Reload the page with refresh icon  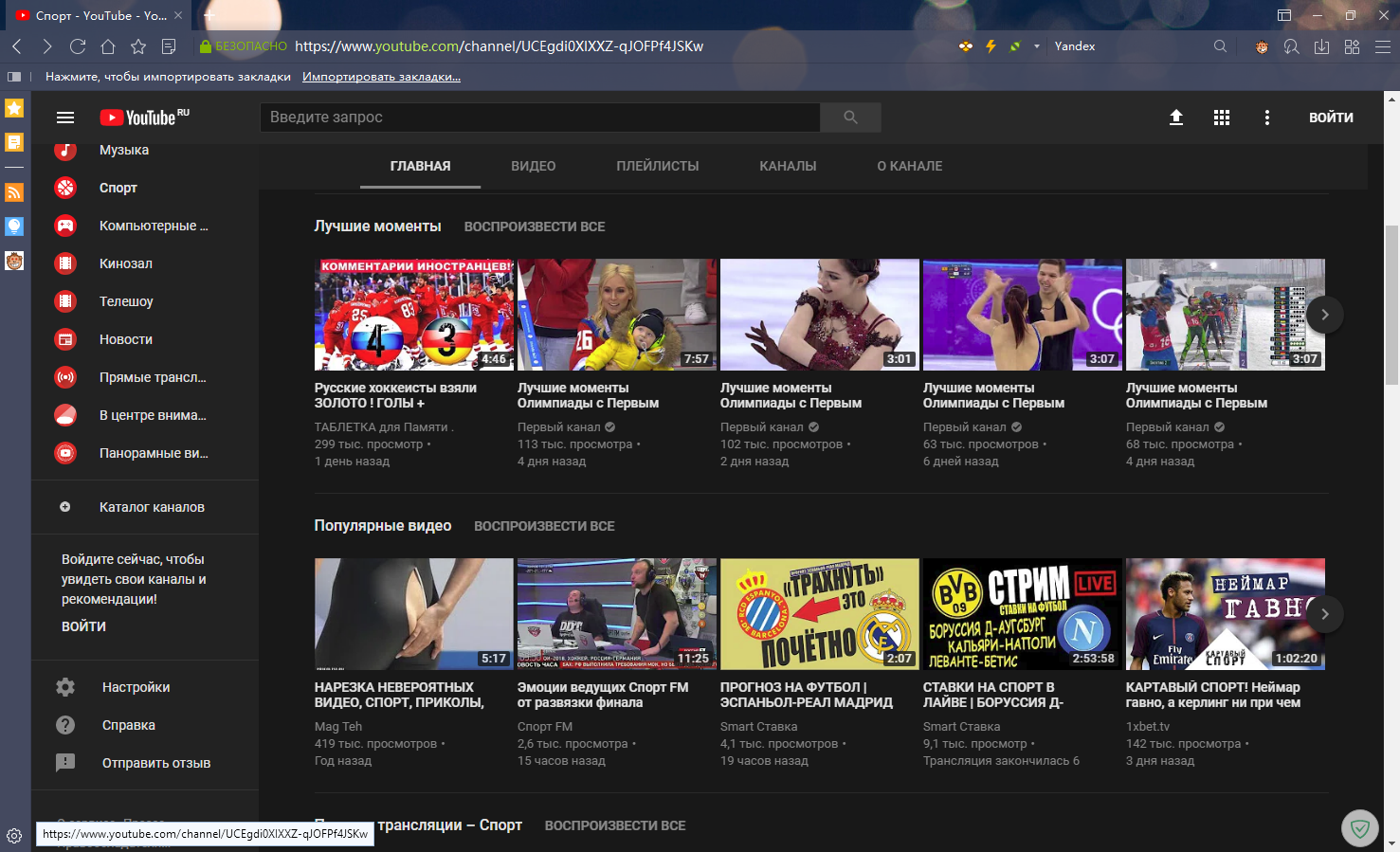coord(78,46)
